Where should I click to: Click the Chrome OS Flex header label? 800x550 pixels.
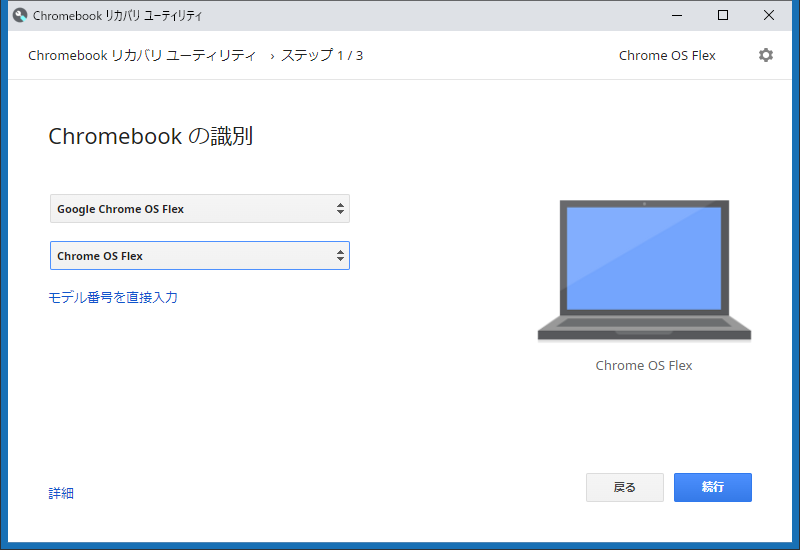[667, 55]
